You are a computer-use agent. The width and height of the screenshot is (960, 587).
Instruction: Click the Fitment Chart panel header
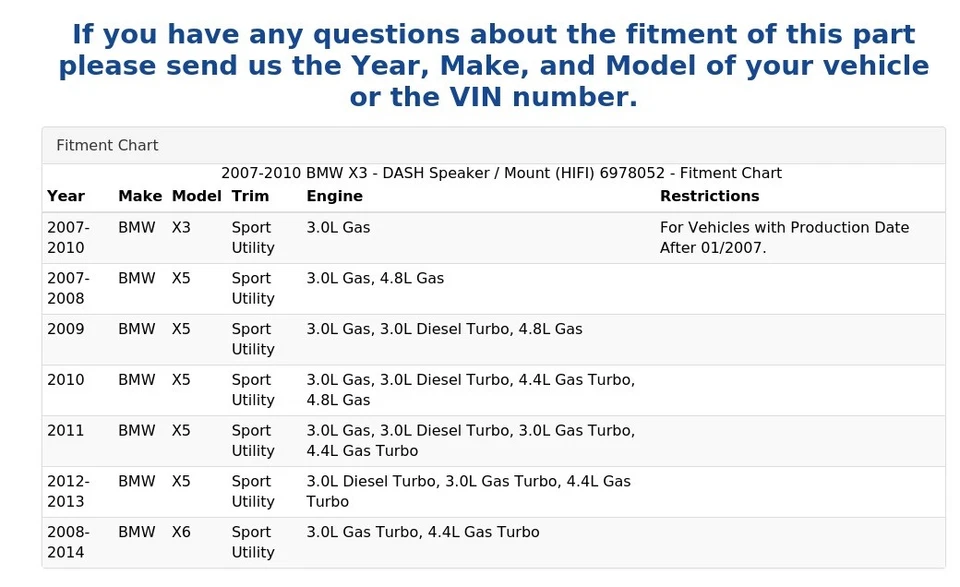pos(107,145)
